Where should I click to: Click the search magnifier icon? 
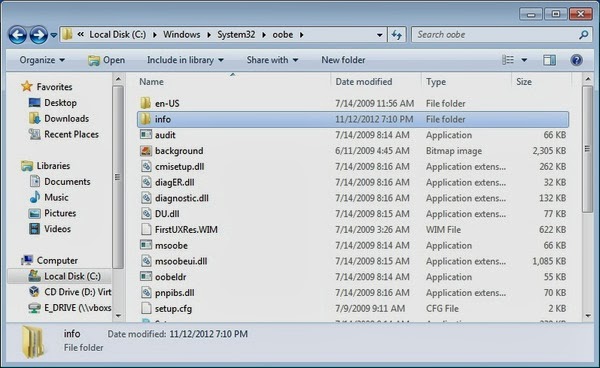(584, 35)
